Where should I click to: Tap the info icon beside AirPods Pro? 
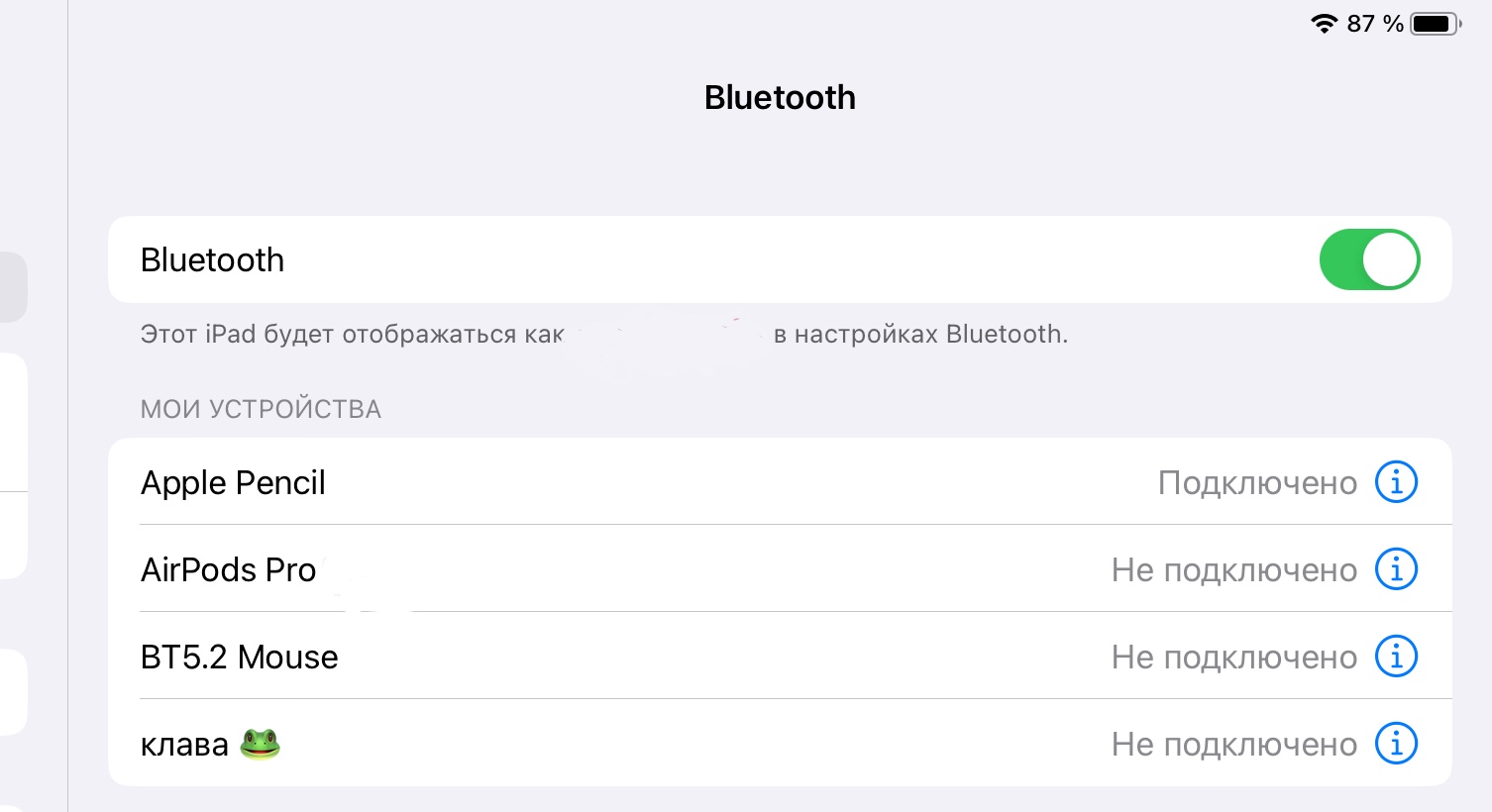pos(1396,569)
